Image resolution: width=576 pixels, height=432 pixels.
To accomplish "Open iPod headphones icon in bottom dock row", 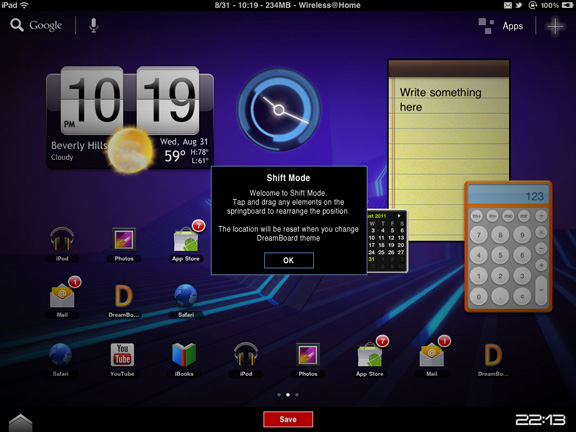I will point(246,354).
